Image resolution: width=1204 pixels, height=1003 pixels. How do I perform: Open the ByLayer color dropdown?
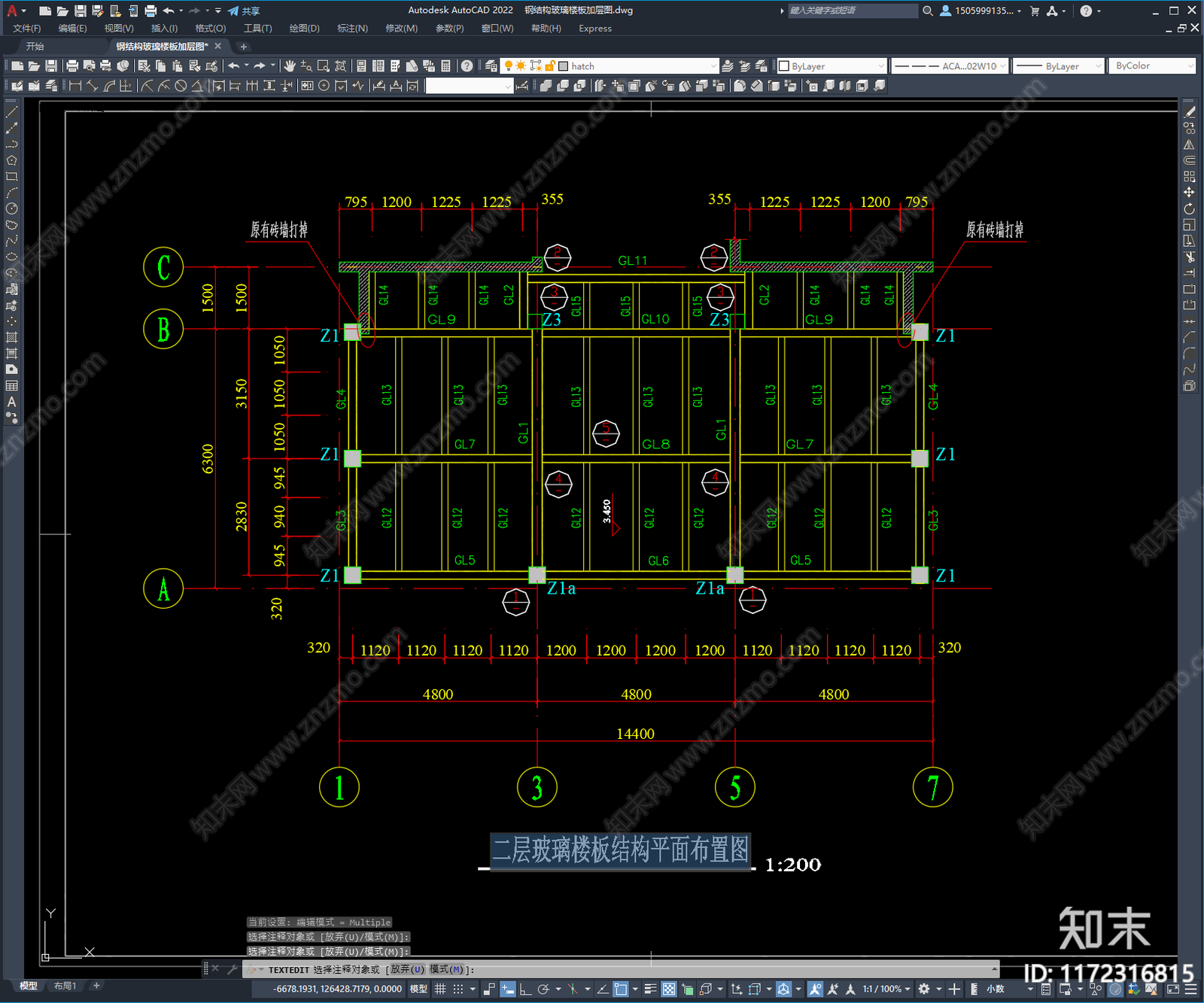pyautogui.click(x=832, y=66)
